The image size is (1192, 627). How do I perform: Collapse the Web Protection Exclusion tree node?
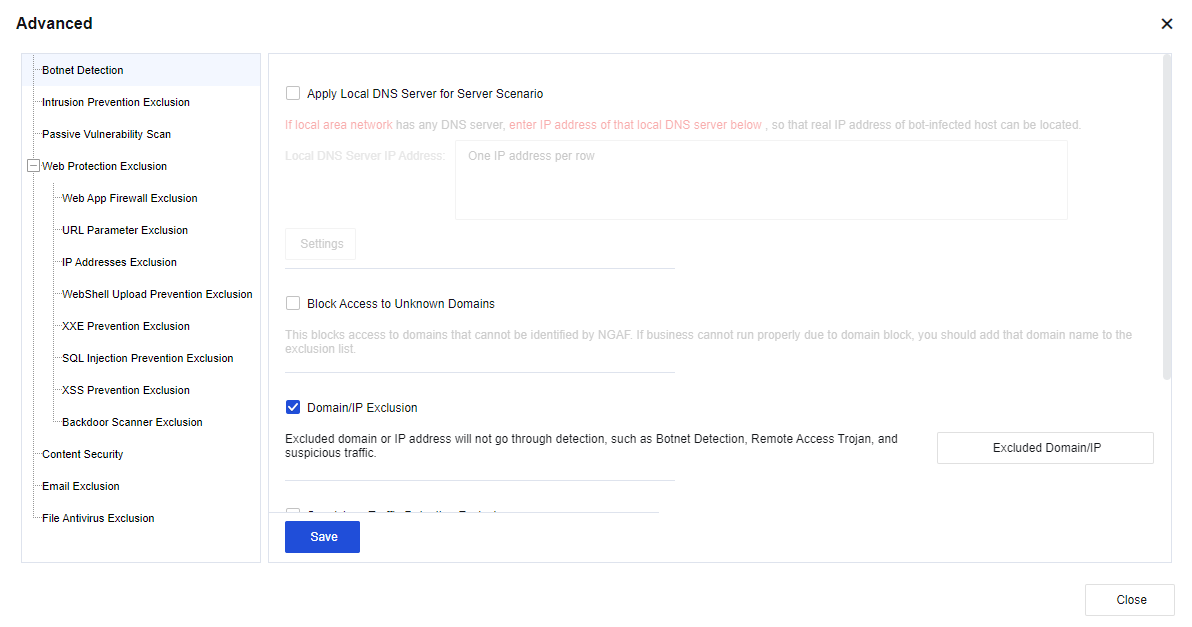[x=33, y=166]
